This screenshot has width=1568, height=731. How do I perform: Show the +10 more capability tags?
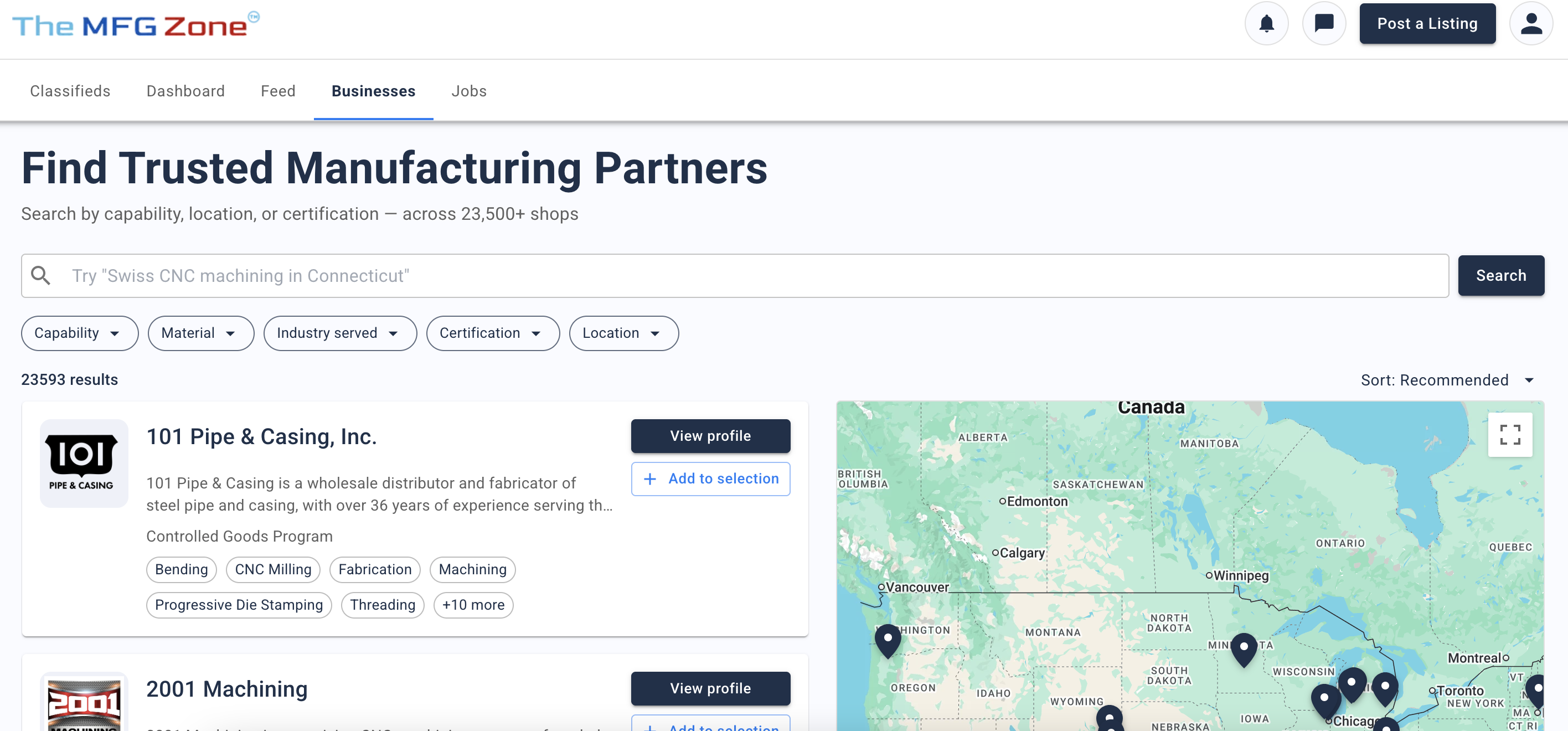pyautogui.click(x=473, y=605)
